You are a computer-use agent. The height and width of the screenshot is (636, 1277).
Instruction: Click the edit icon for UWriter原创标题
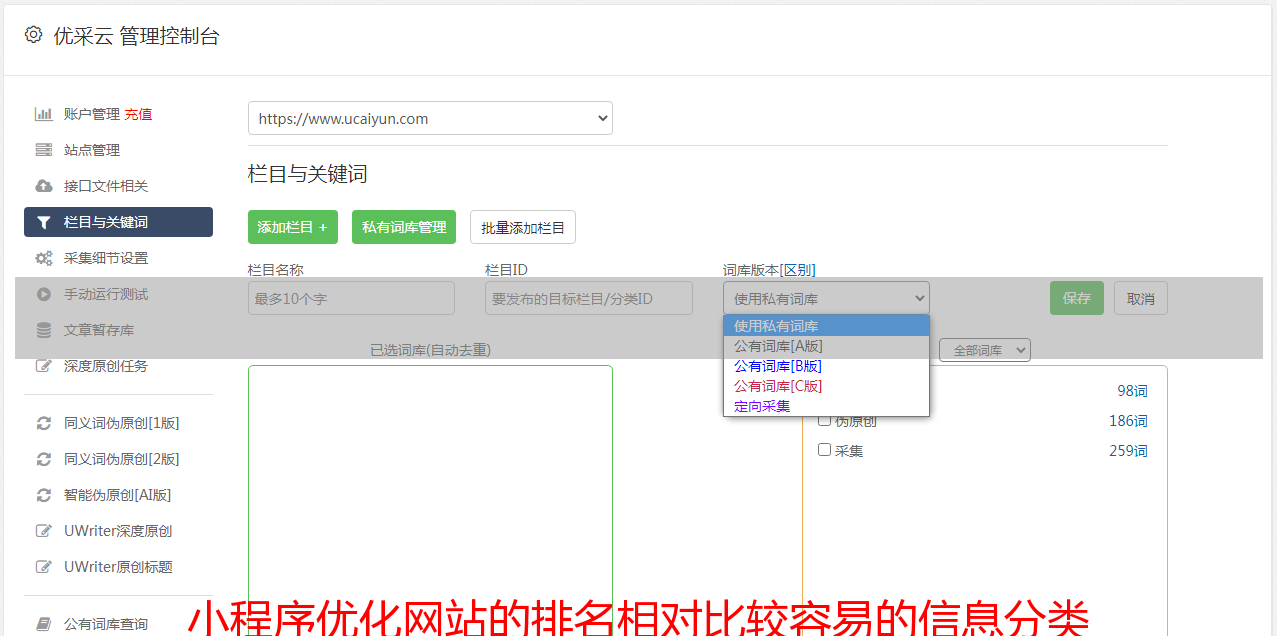(44, 567)
